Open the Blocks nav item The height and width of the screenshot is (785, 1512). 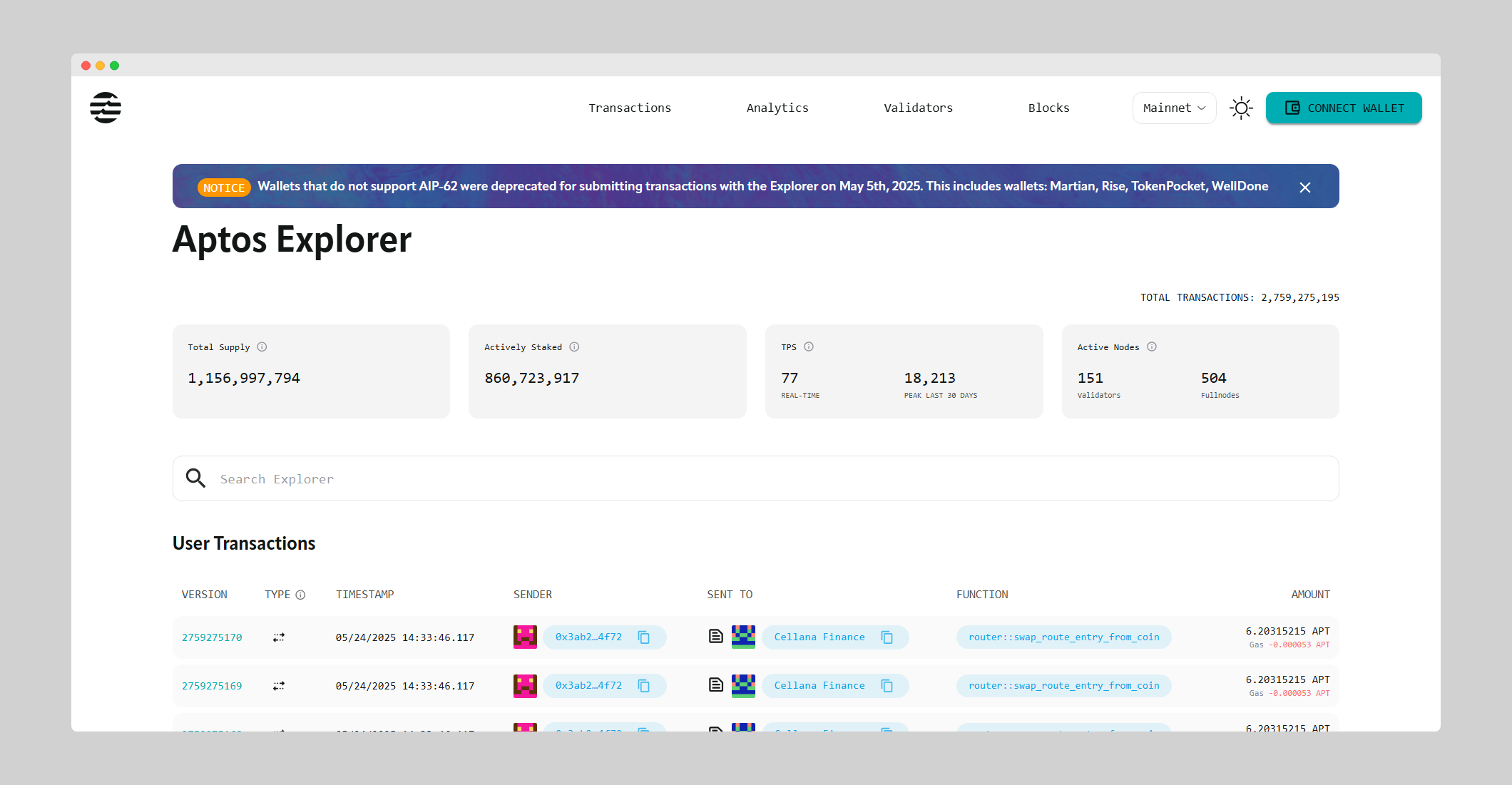1048,108
